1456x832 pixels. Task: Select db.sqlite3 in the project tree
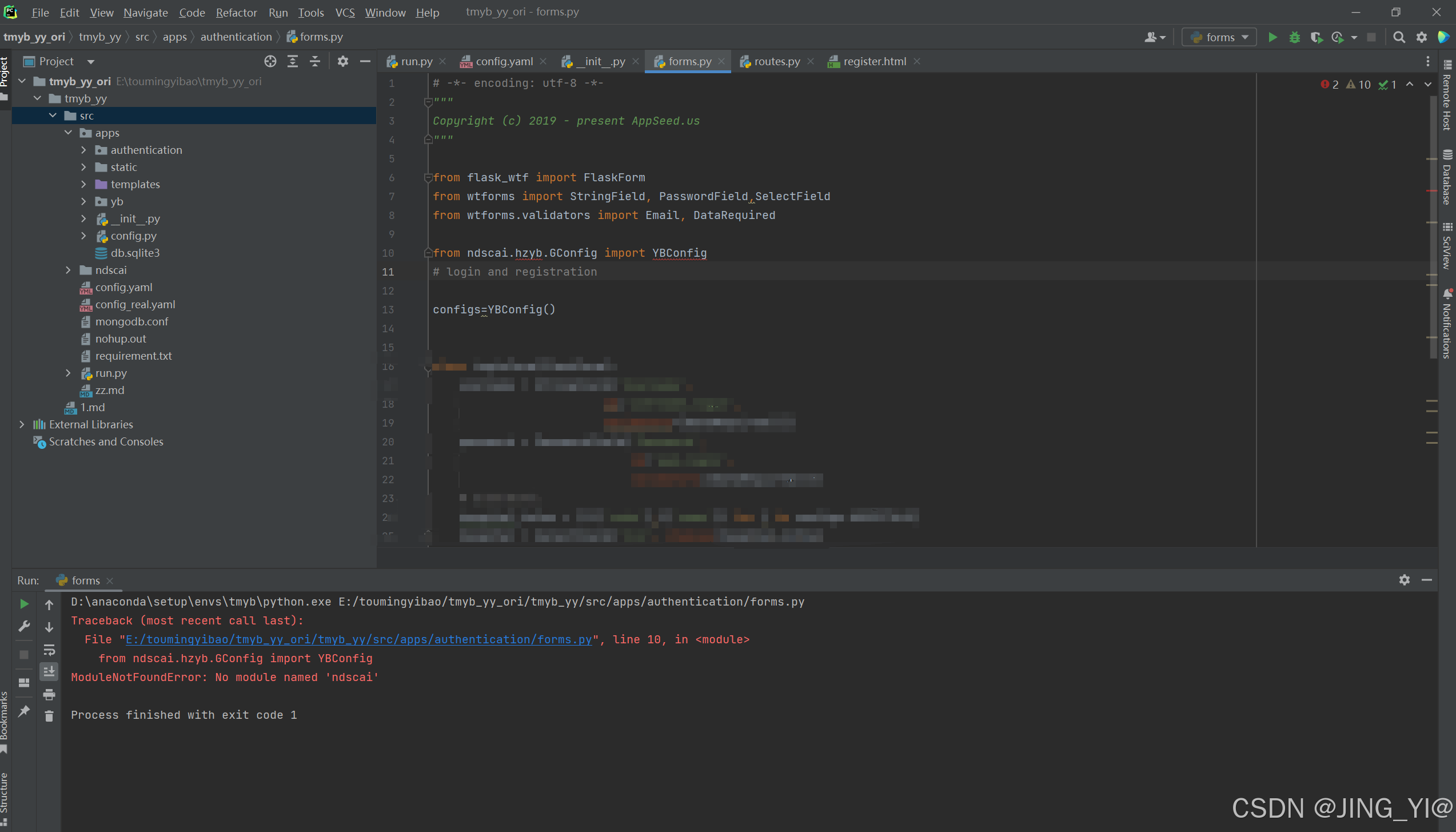point(135,253)
